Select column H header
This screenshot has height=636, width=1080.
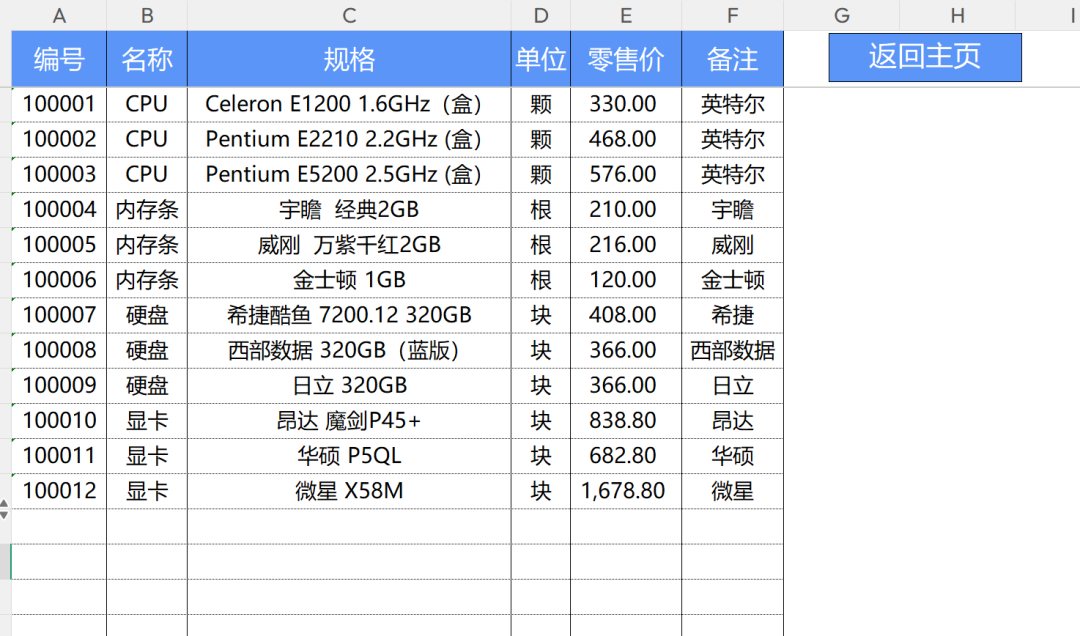[x=957, y=15]
